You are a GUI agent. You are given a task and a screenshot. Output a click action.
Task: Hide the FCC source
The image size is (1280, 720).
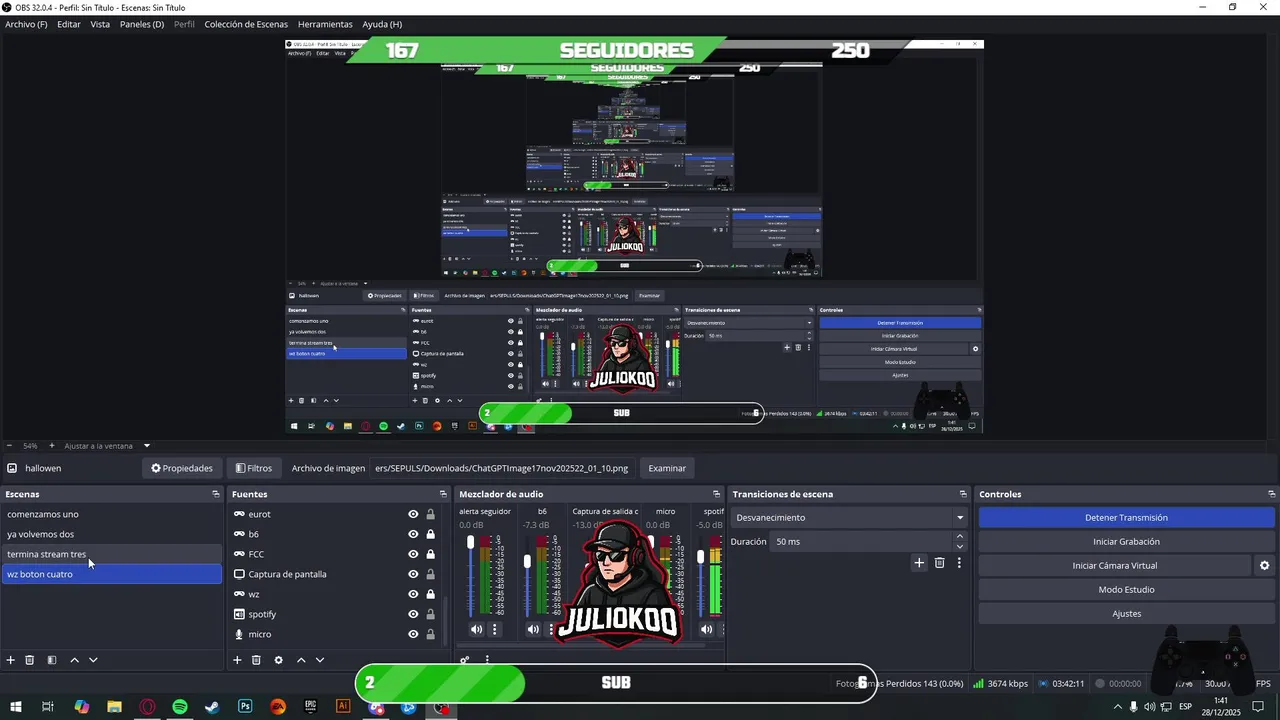[413, 554]
